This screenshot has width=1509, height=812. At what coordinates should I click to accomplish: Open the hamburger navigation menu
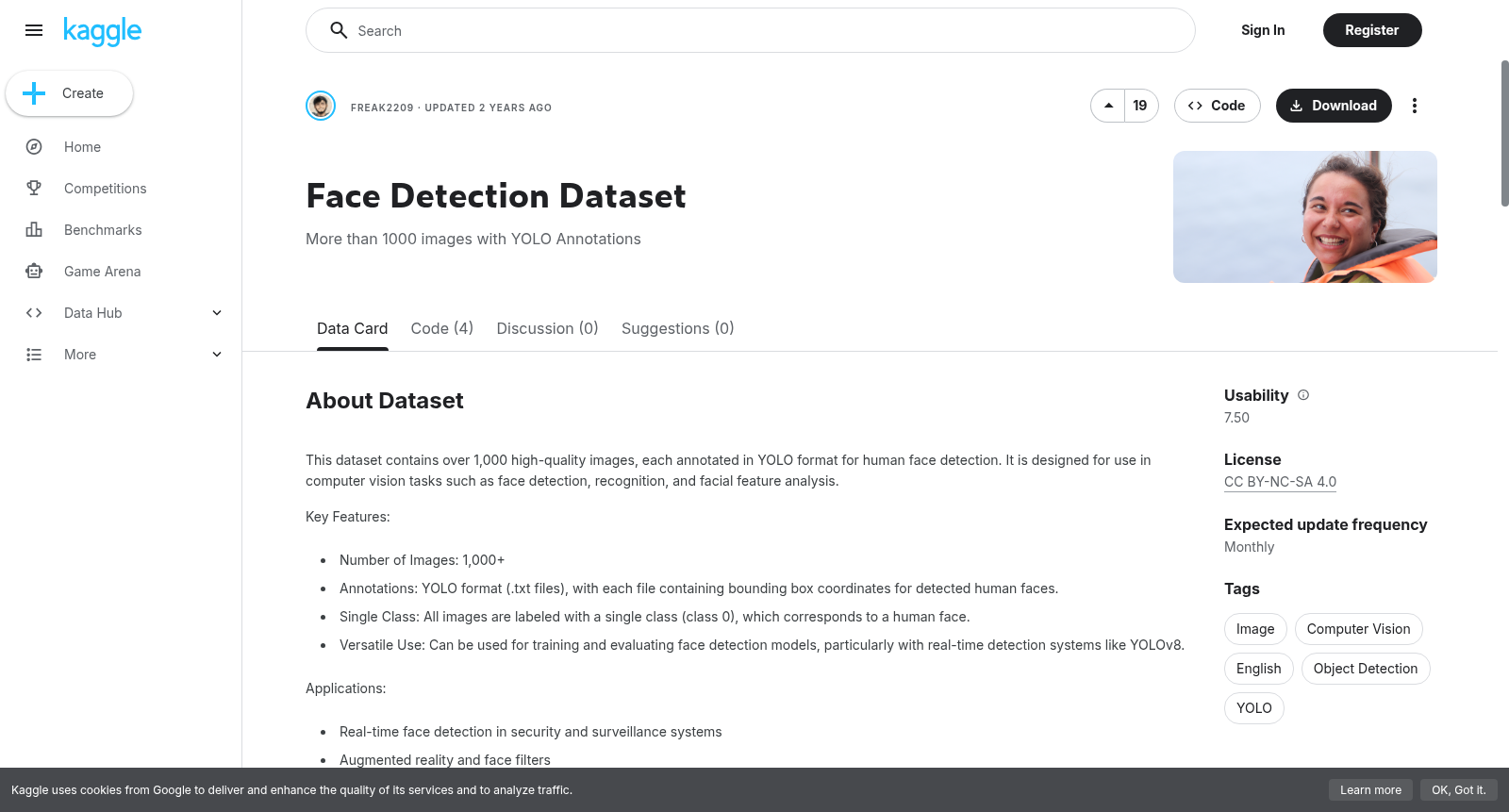[34, 30]
